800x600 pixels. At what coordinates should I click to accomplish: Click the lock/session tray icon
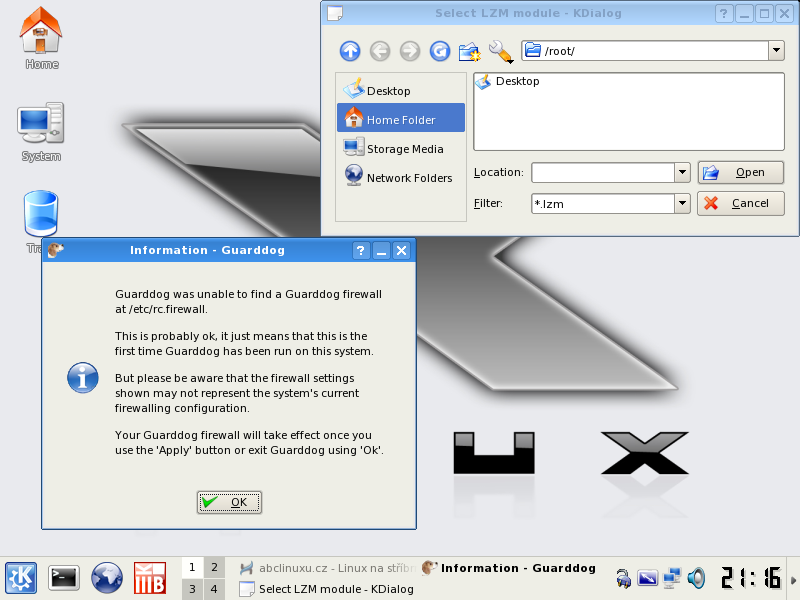click(623, 579)
